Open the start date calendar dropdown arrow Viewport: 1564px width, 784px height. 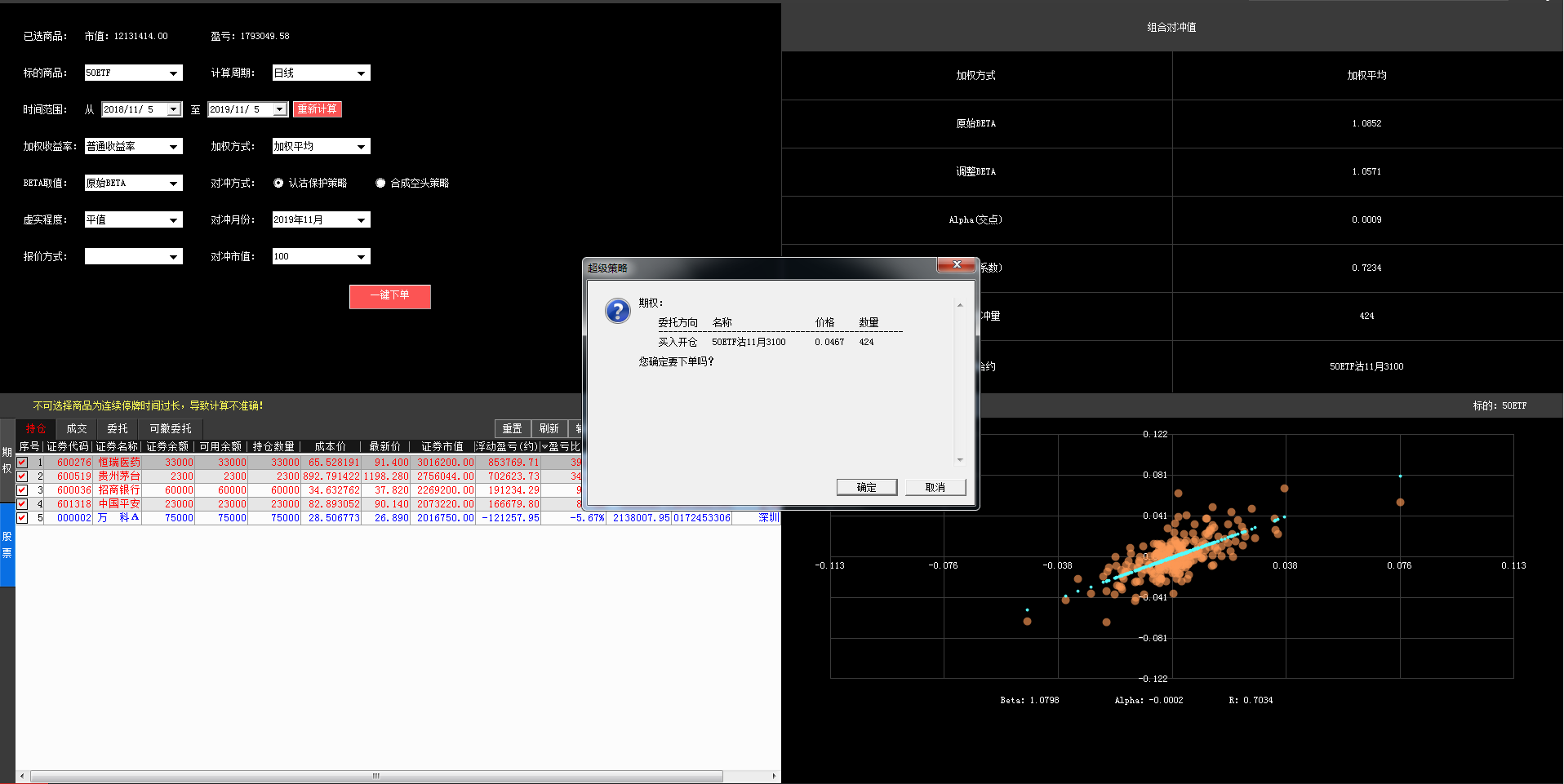click(174, 109)
